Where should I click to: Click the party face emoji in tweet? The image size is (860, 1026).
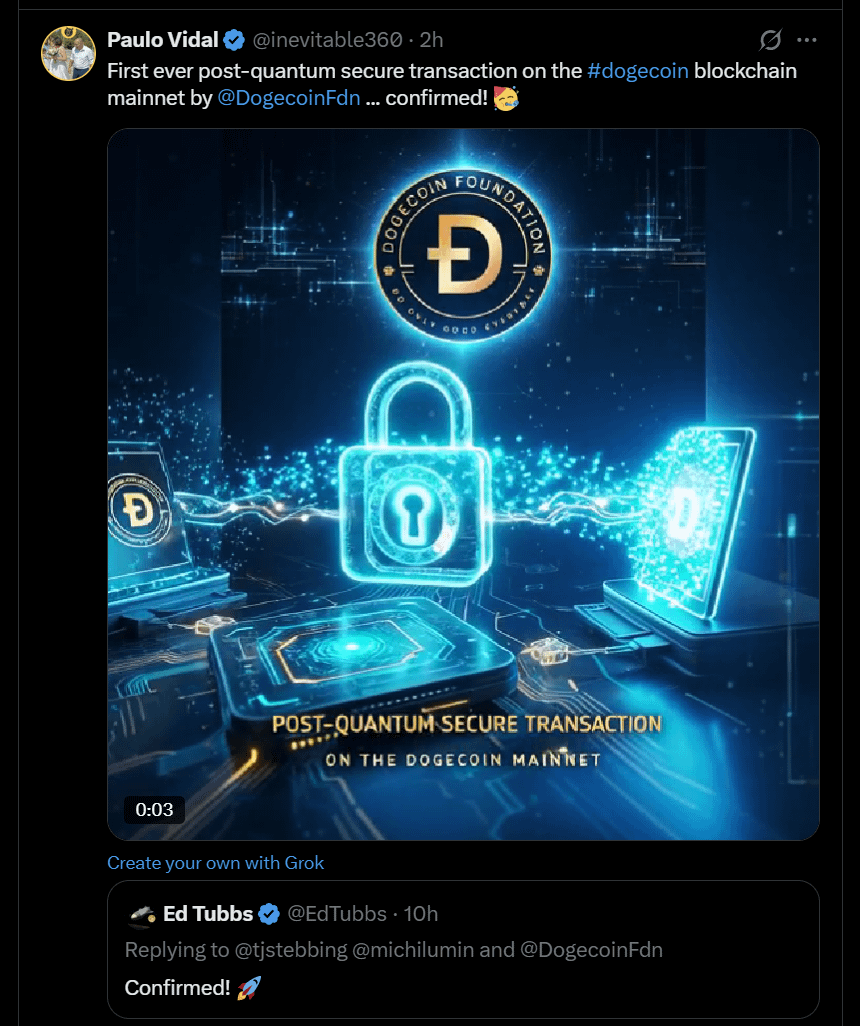(x=505, y=98)
